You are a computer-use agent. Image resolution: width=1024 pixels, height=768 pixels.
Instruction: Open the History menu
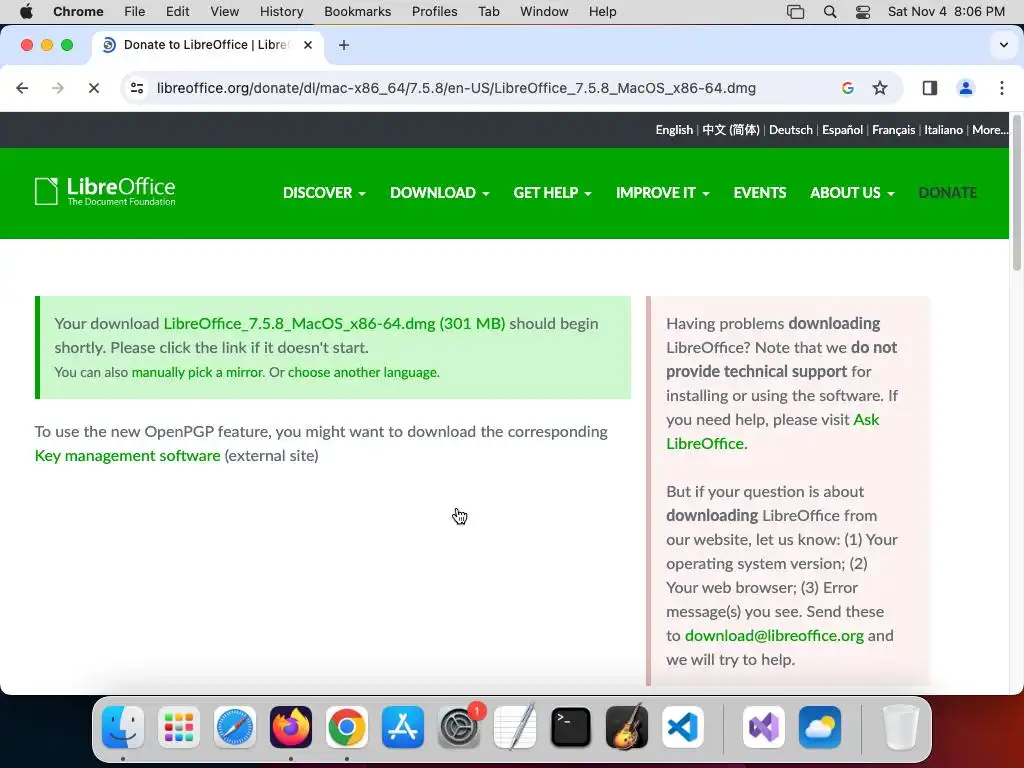coord(281,12)
